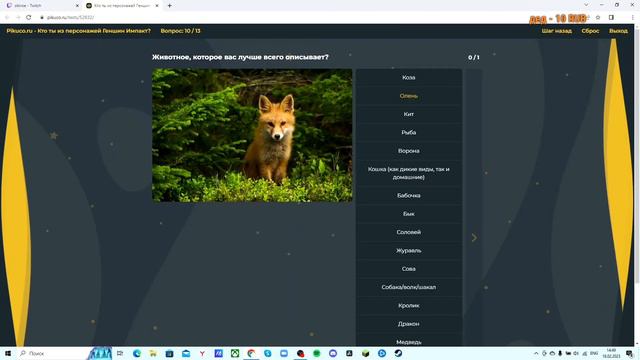Click the browser forward arrow

(x=18, y=18)
